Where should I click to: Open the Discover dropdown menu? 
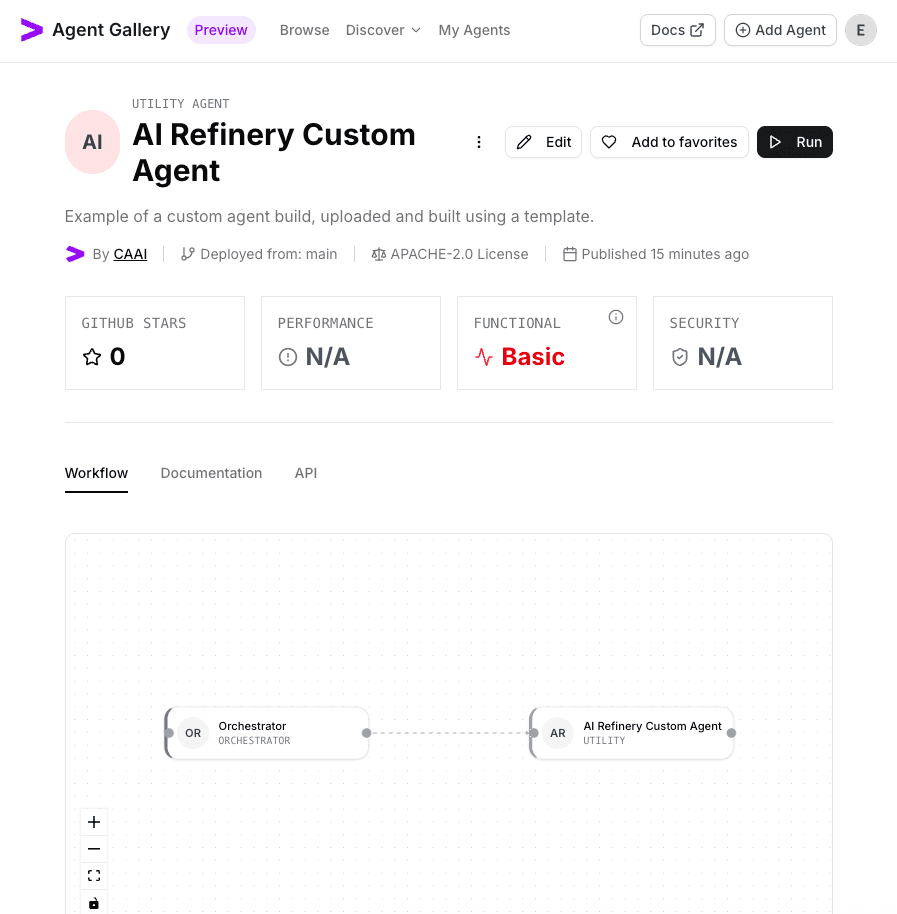pyautogui.click(x=383, y=30)
